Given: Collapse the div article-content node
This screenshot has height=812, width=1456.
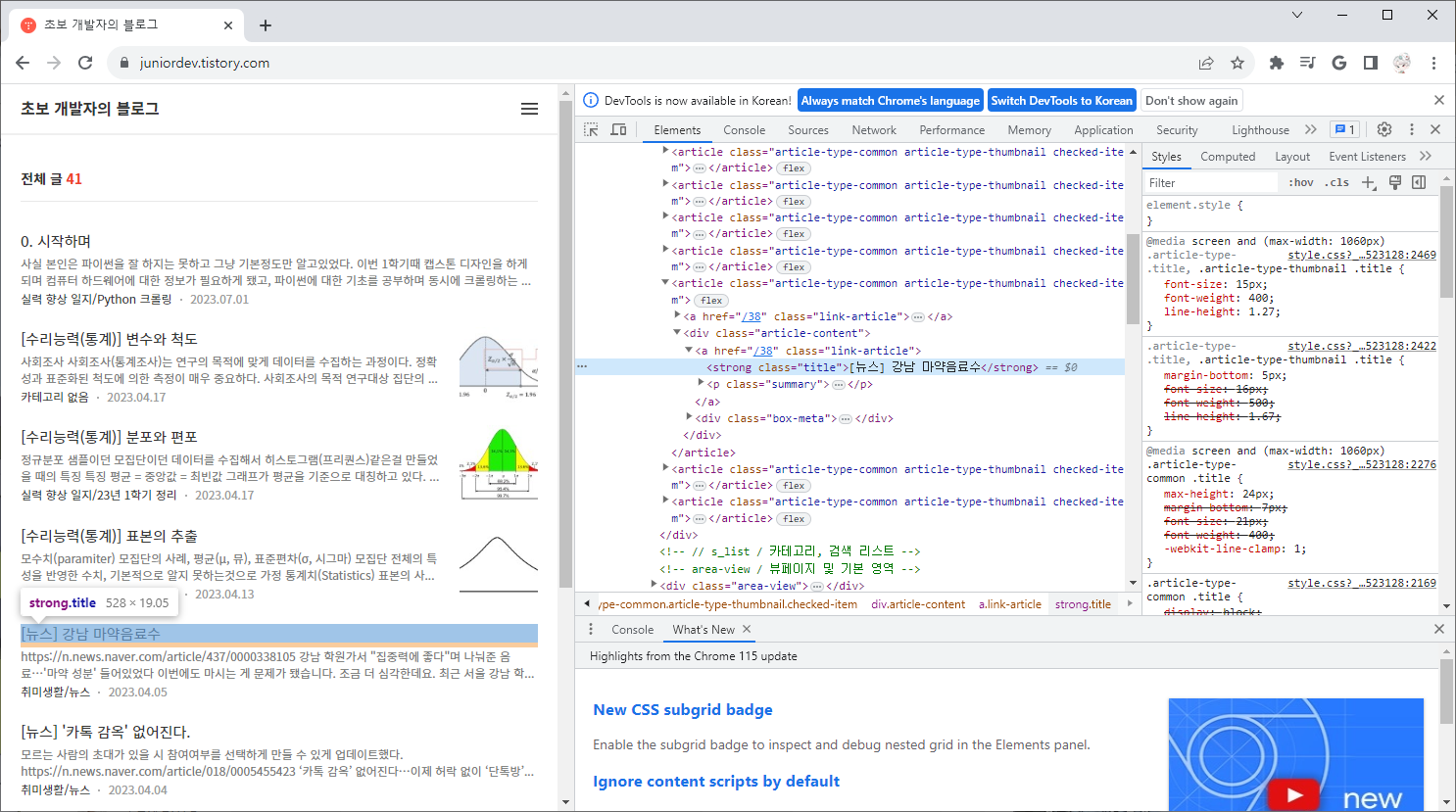Looking at the screenshot, I should point(677,332).
